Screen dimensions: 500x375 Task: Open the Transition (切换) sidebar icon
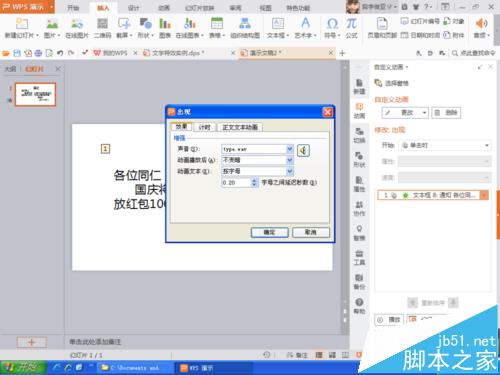359,135
